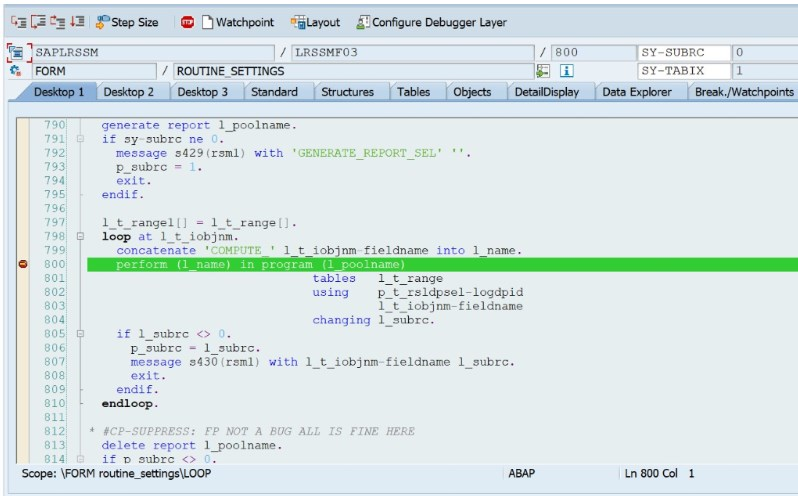Switch to the Desktop 3 tab
Viewport: 798px width, 496px height.
[x=203, y=92]
